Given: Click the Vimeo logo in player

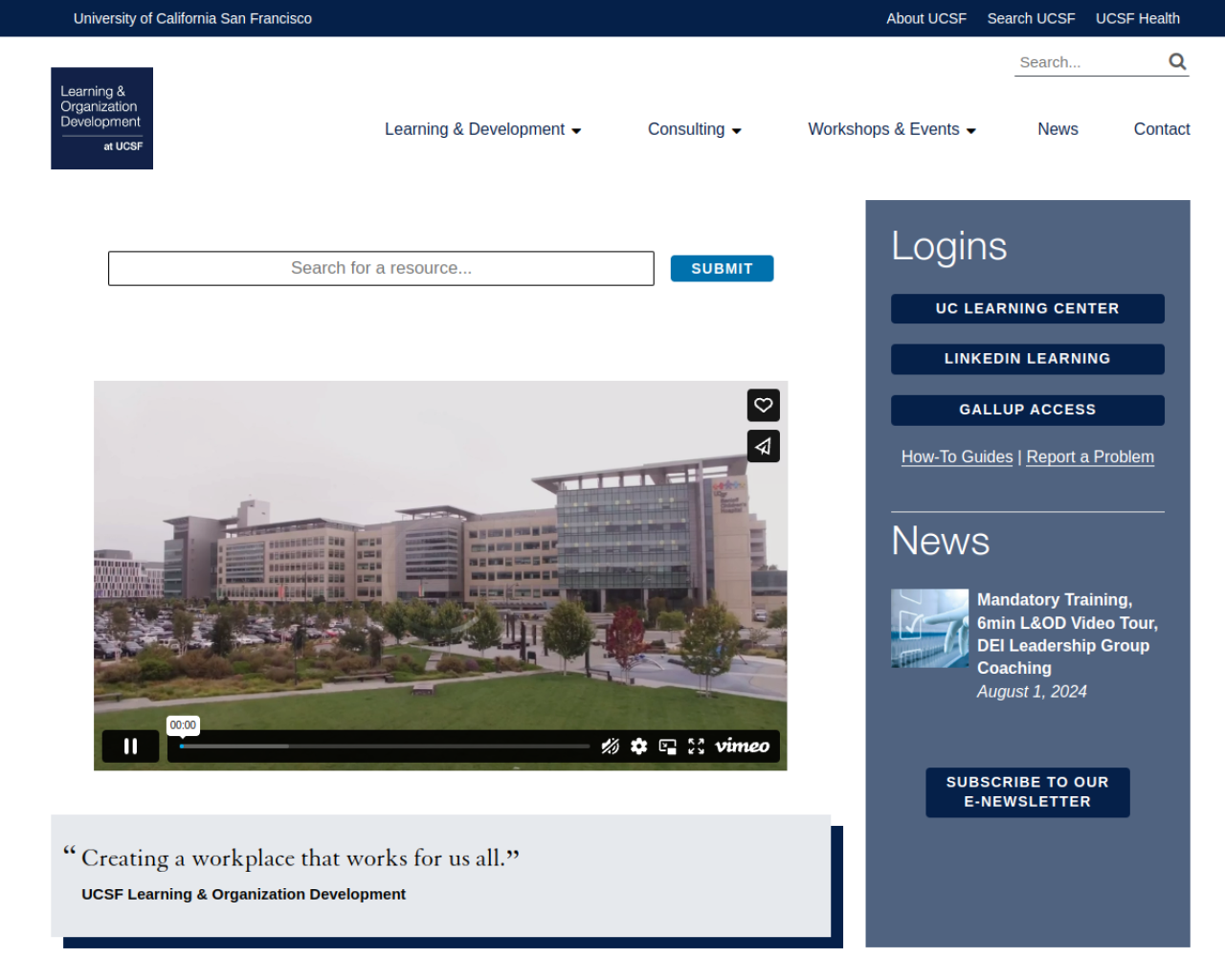Looking at the screenshot, I should (x=742, y=746).
